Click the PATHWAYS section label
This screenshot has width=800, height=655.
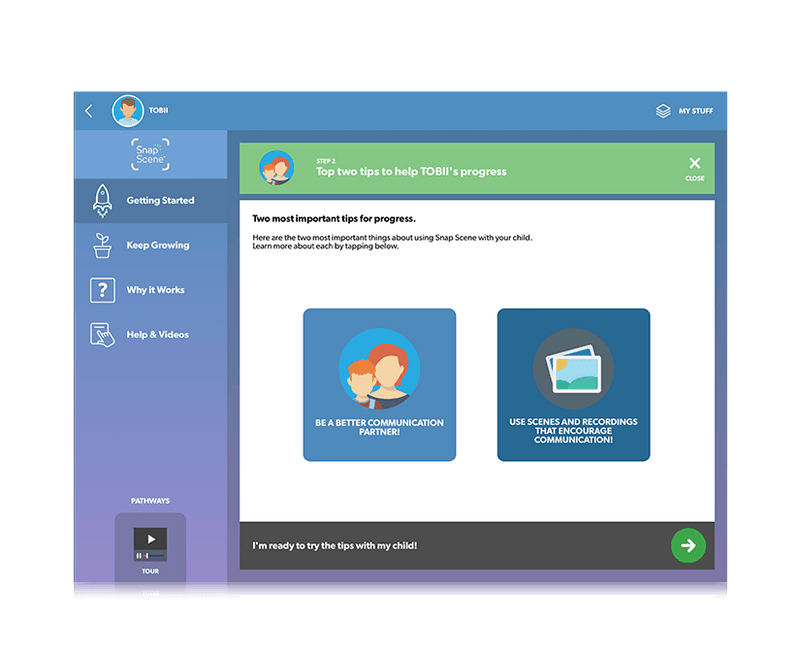(x=151, y=501)
